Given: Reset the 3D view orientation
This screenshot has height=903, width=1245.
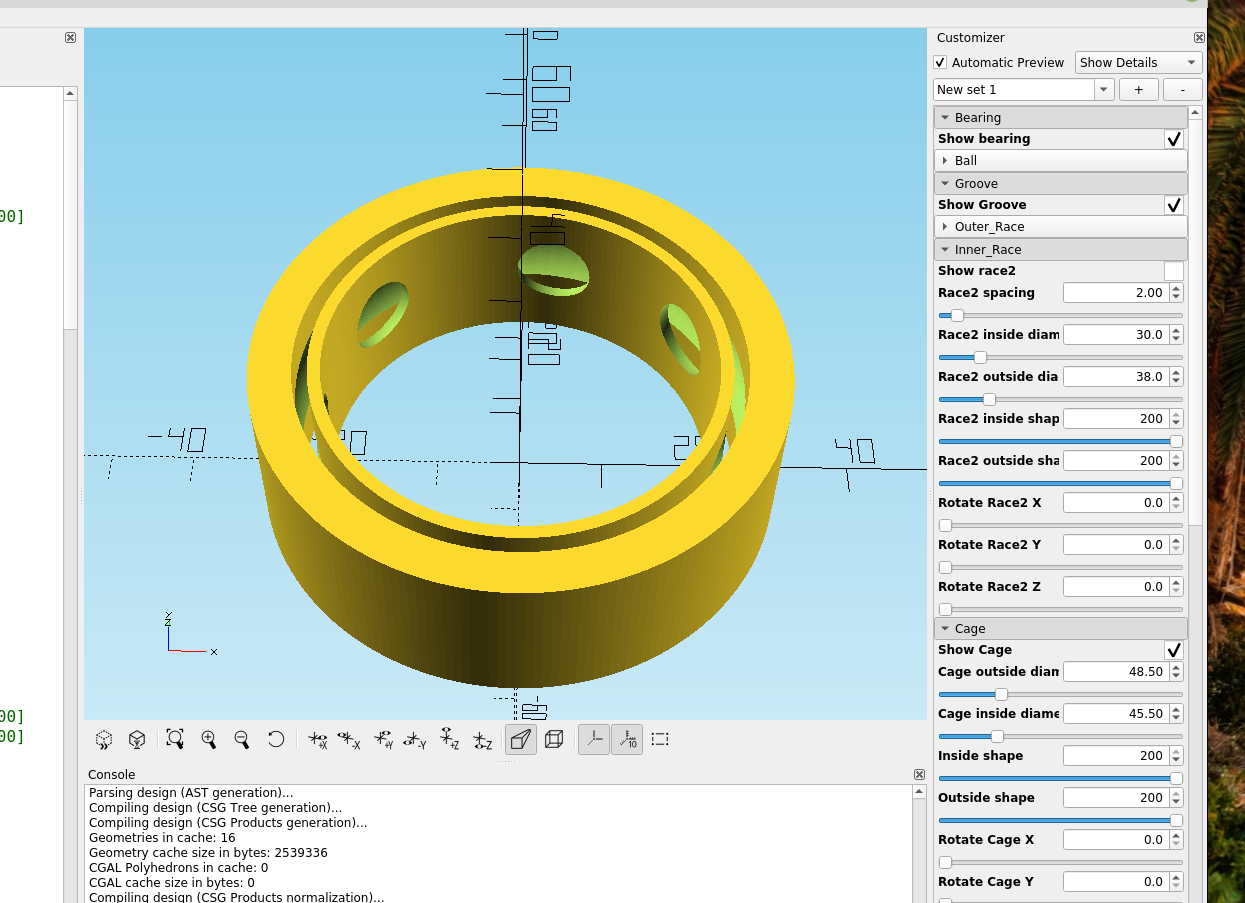Looking at the screenshot, I should pyautogui.click(x=276, y=739).
